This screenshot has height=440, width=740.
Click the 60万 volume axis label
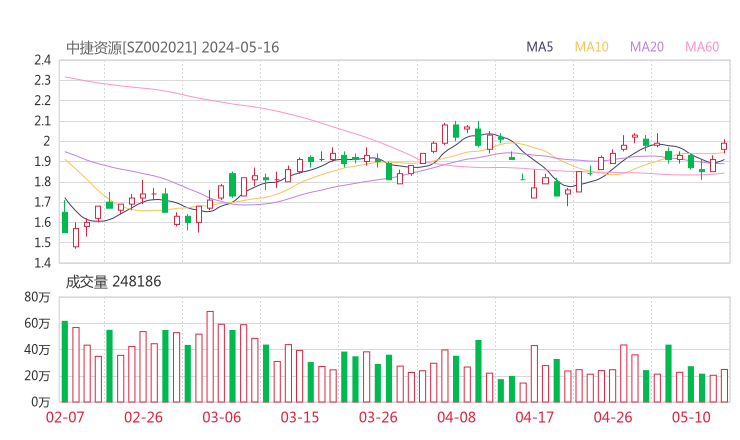tap(37, 323)
